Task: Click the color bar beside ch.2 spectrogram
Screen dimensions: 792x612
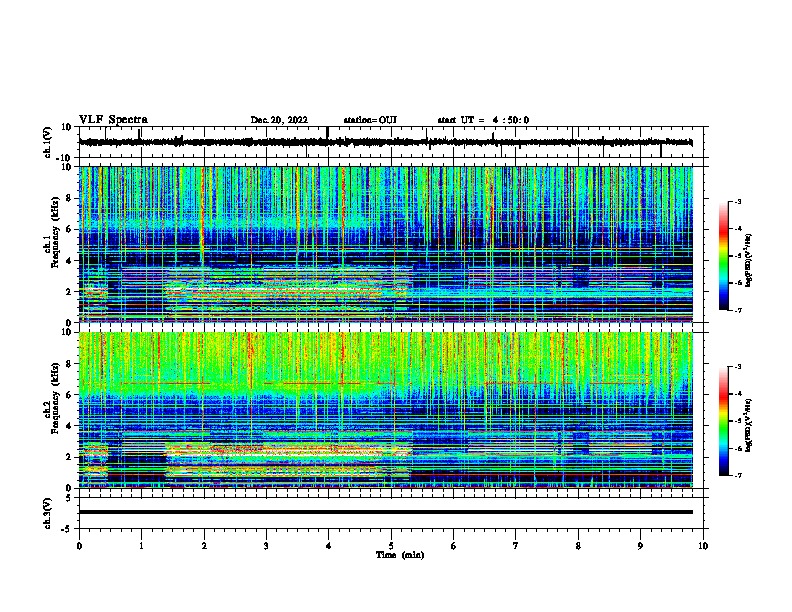Action: [723, 421]
